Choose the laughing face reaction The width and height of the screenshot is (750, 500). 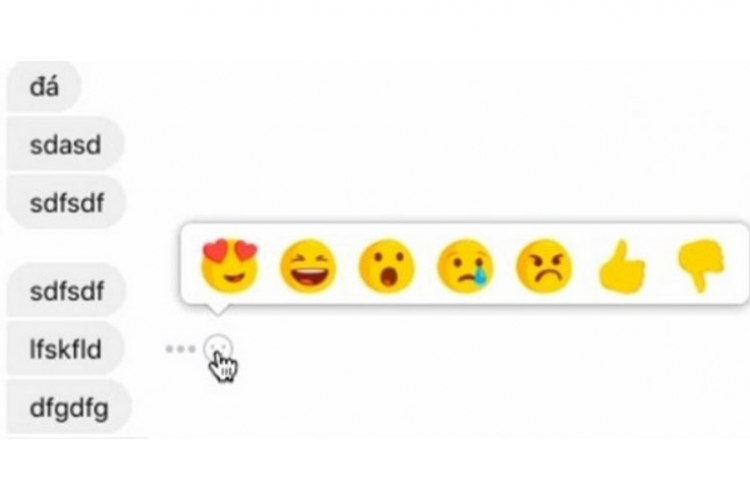click(x=308, y=266)
